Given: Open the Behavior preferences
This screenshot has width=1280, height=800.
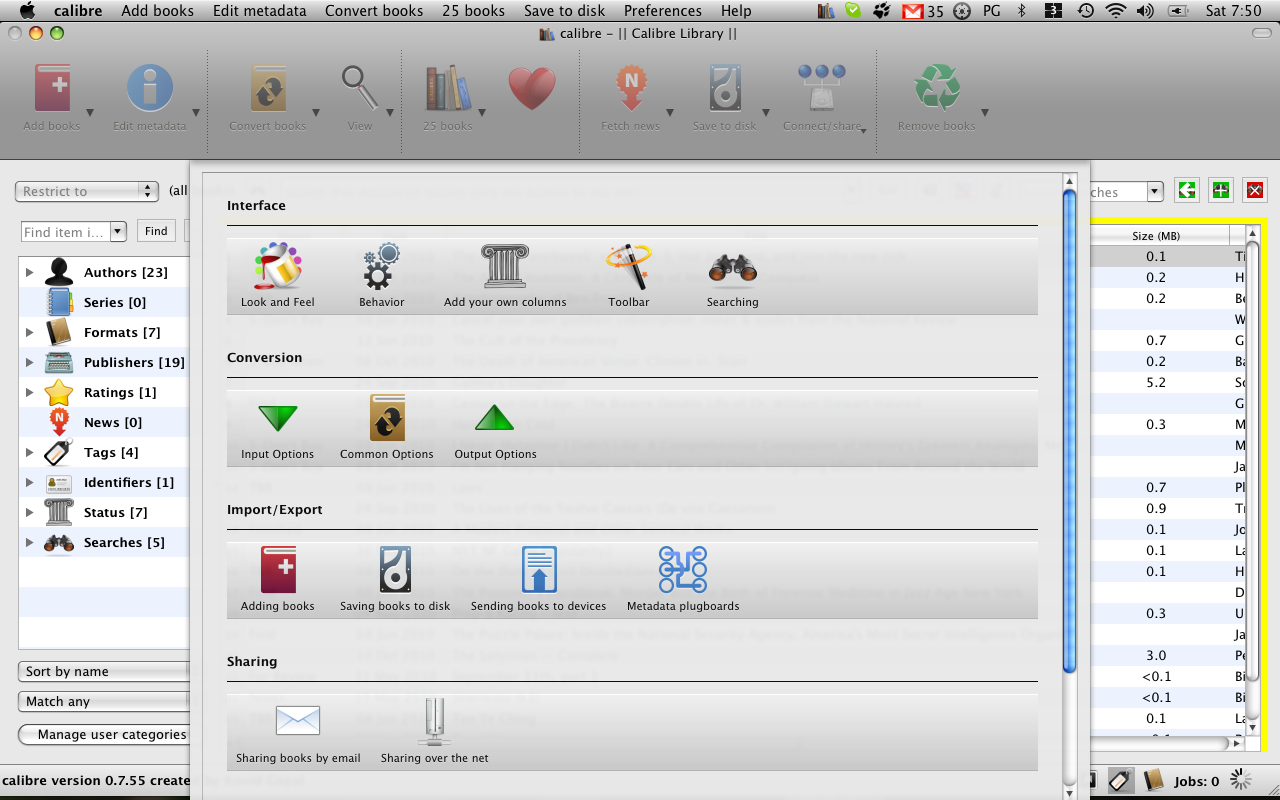Looking at the screenshot, I should [382, 275].
